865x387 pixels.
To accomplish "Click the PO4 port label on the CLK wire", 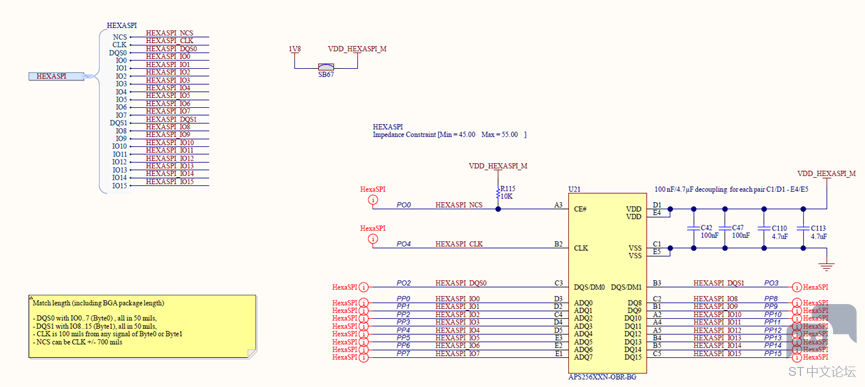I will [x=404, y=244].
